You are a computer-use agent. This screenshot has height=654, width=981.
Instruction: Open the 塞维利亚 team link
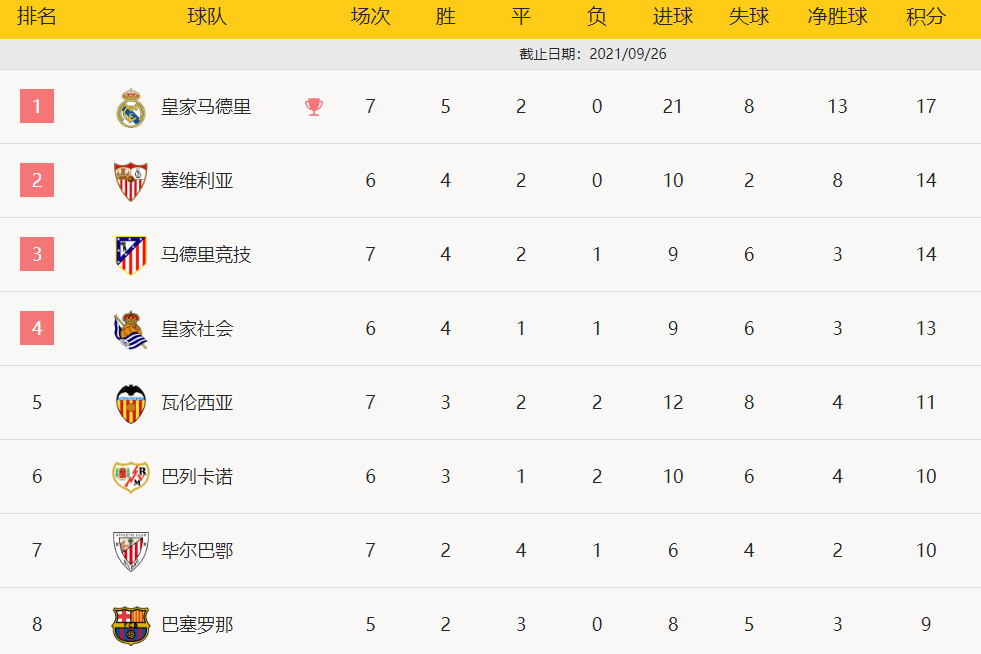(x=197, y=181)
